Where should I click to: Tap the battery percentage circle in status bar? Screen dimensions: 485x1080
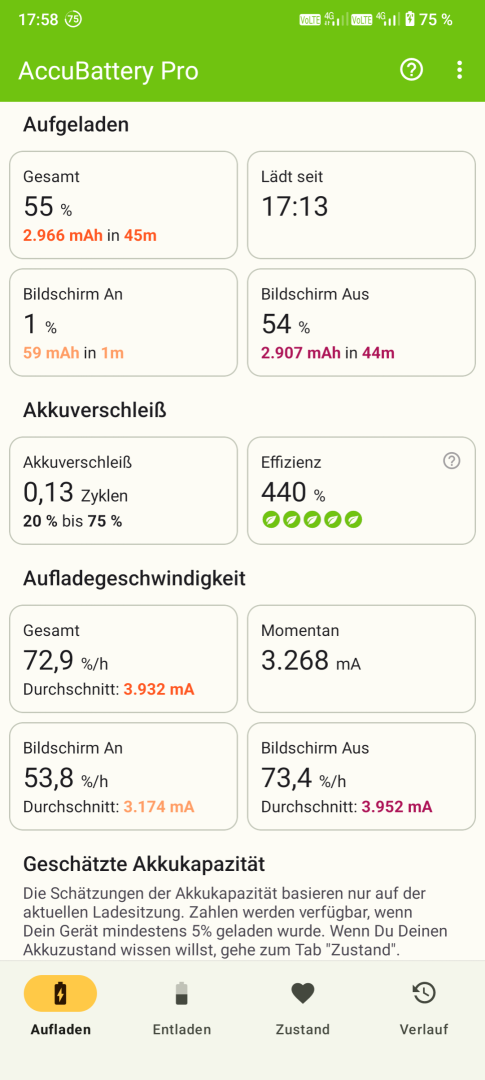[73, 19]
